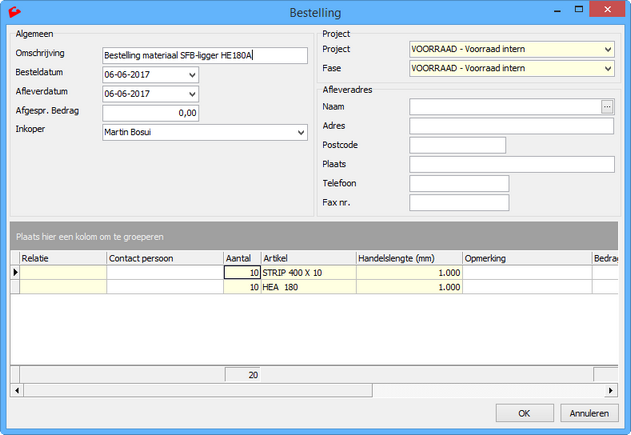The height and width of the screenshot is (435, 631).
Task: Click the Postcode input field
Action: coord(458,145)
